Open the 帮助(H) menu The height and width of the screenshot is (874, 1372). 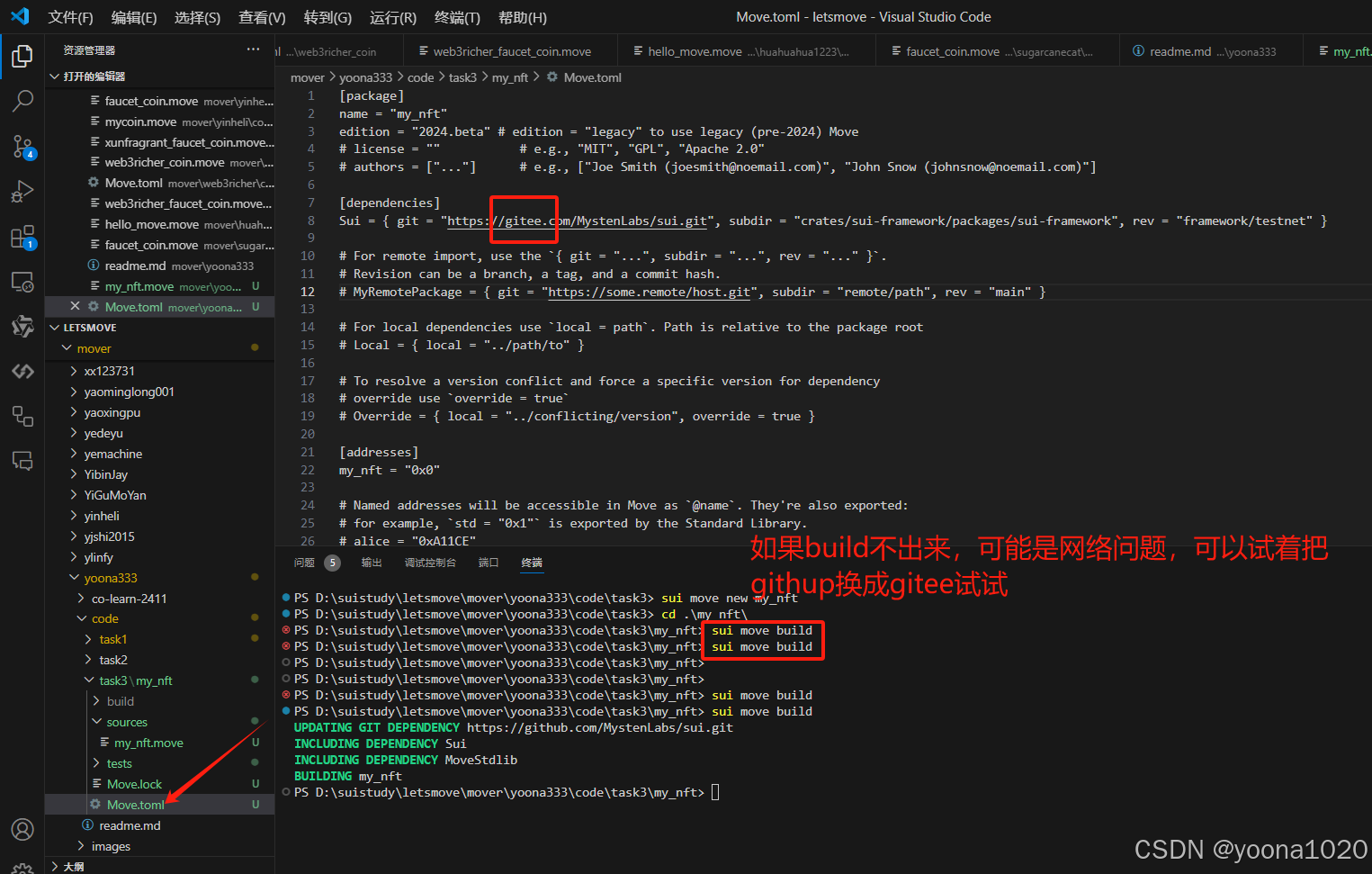click(x=522, y=17)
